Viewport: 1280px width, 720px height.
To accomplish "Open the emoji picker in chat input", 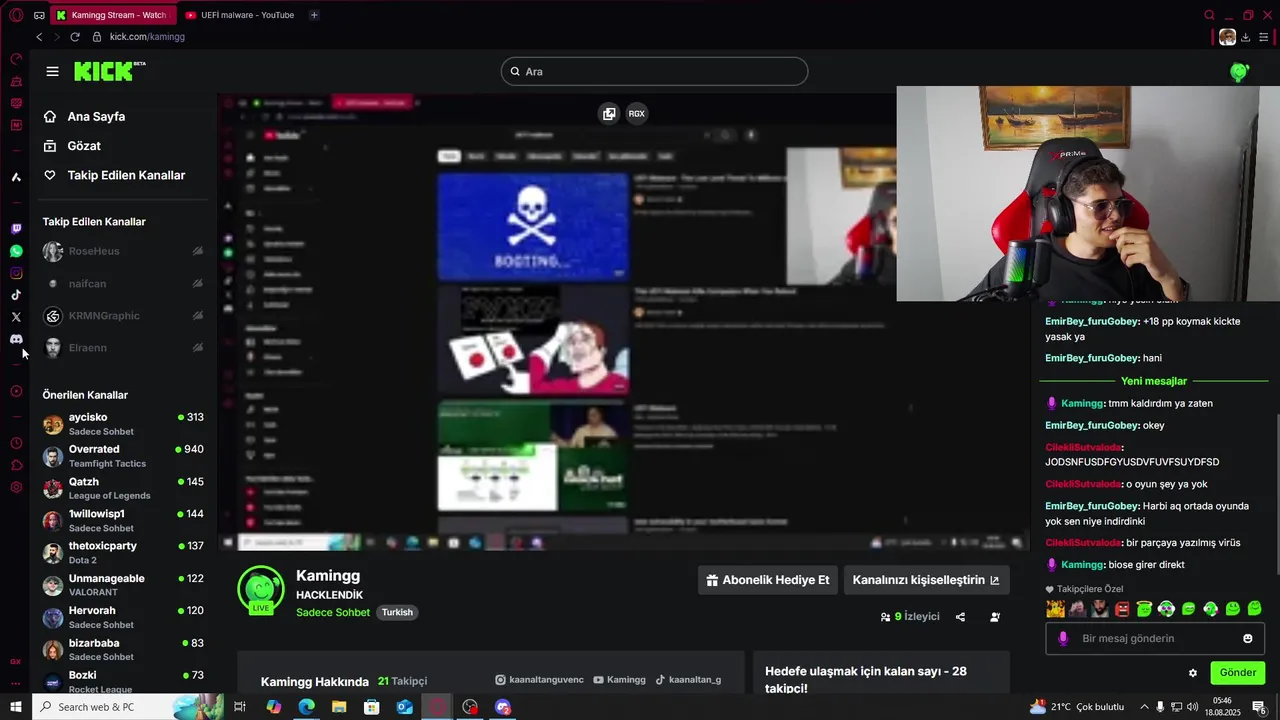I will [x=1247, y=638].
